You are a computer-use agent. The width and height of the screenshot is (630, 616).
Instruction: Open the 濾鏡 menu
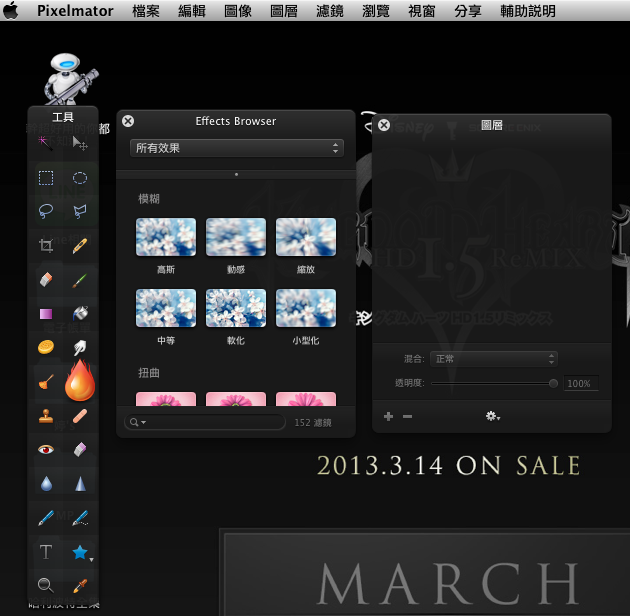tap(330, 10)
